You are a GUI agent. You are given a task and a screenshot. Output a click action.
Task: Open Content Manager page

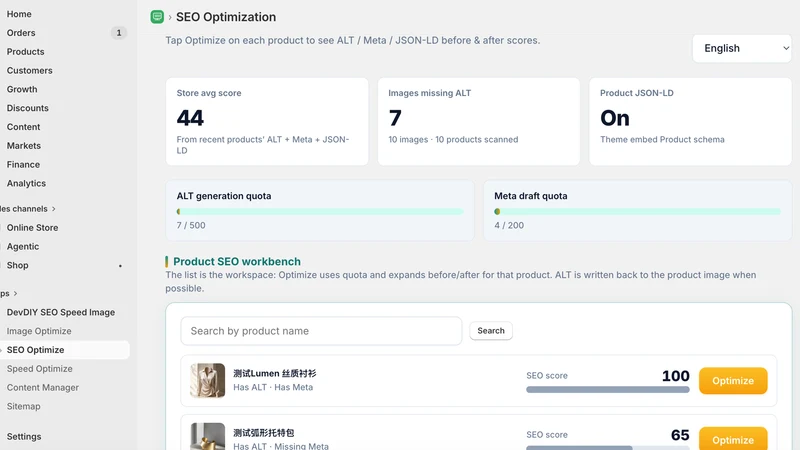click(x=42, y=388)
